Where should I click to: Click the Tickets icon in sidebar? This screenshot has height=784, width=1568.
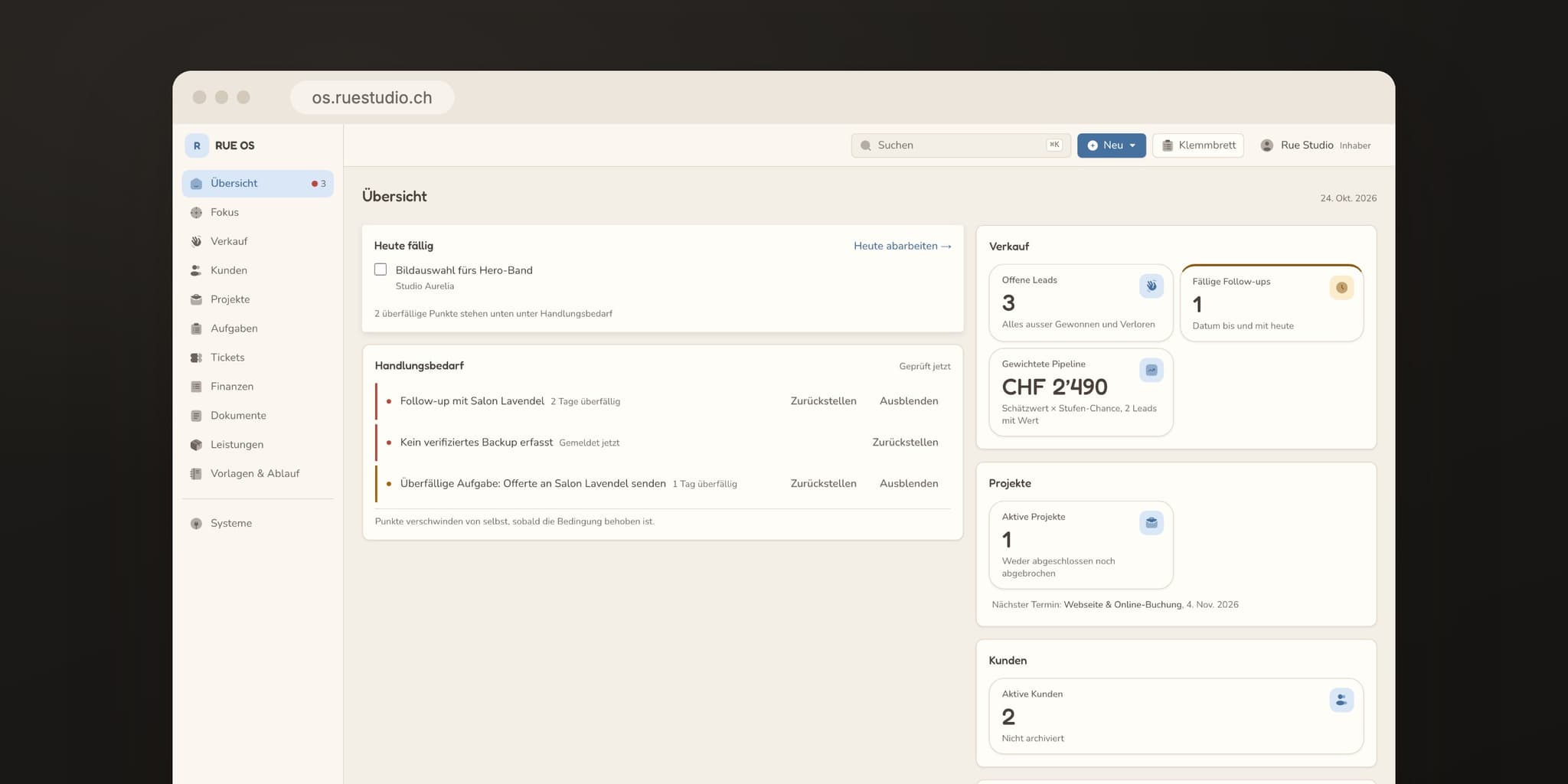click(x=196, y=358)
